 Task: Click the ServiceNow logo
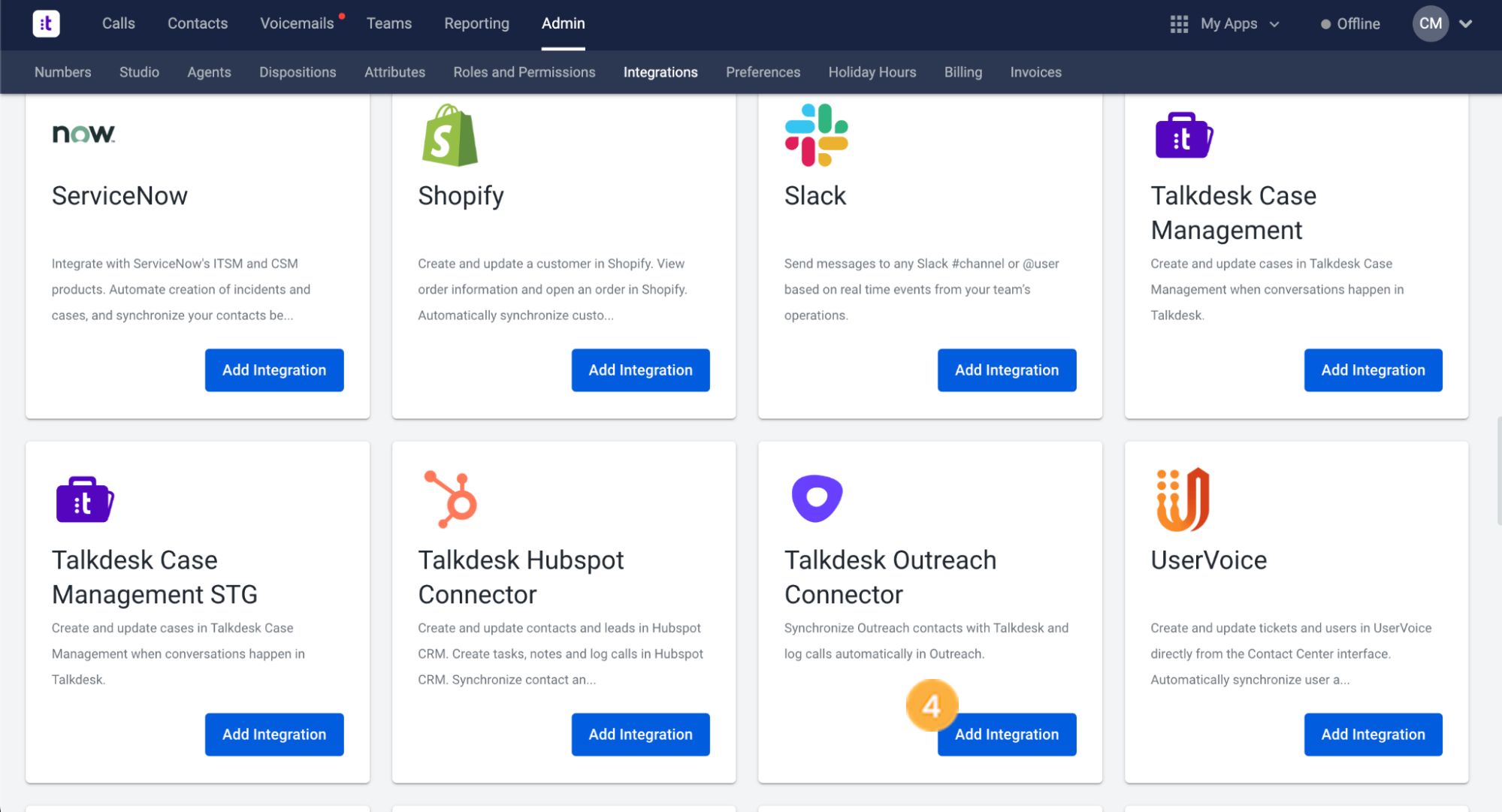click(x=83, y=135)
